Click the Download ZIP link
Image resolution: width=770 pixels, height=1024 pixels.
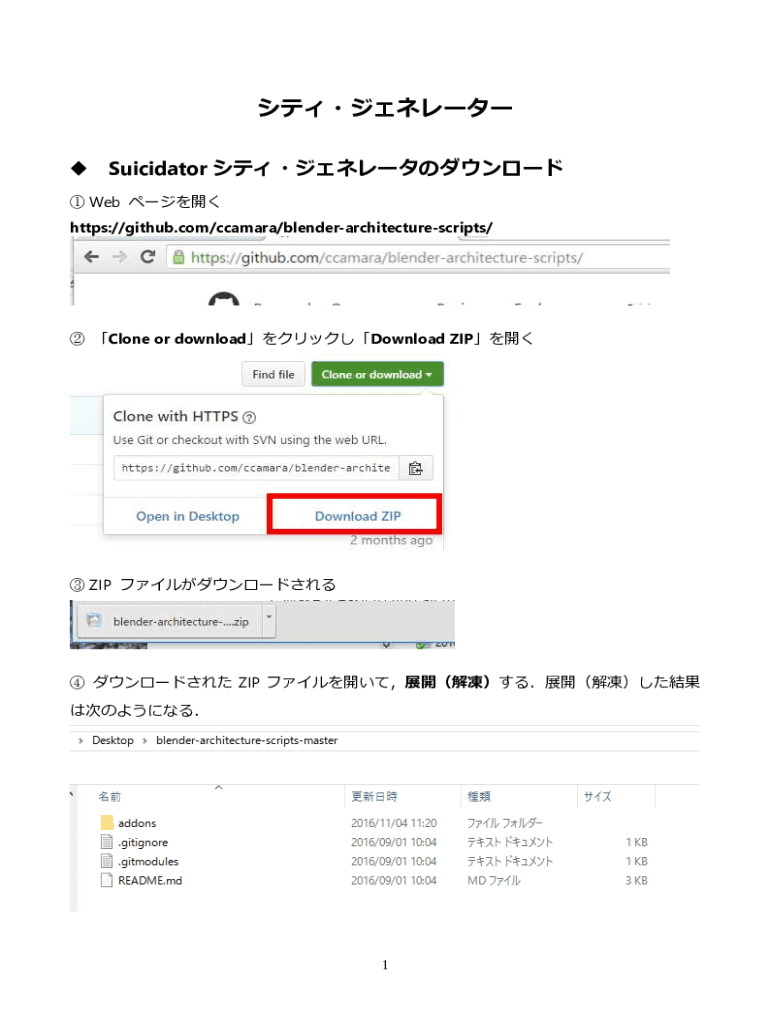tap(358, 516)
